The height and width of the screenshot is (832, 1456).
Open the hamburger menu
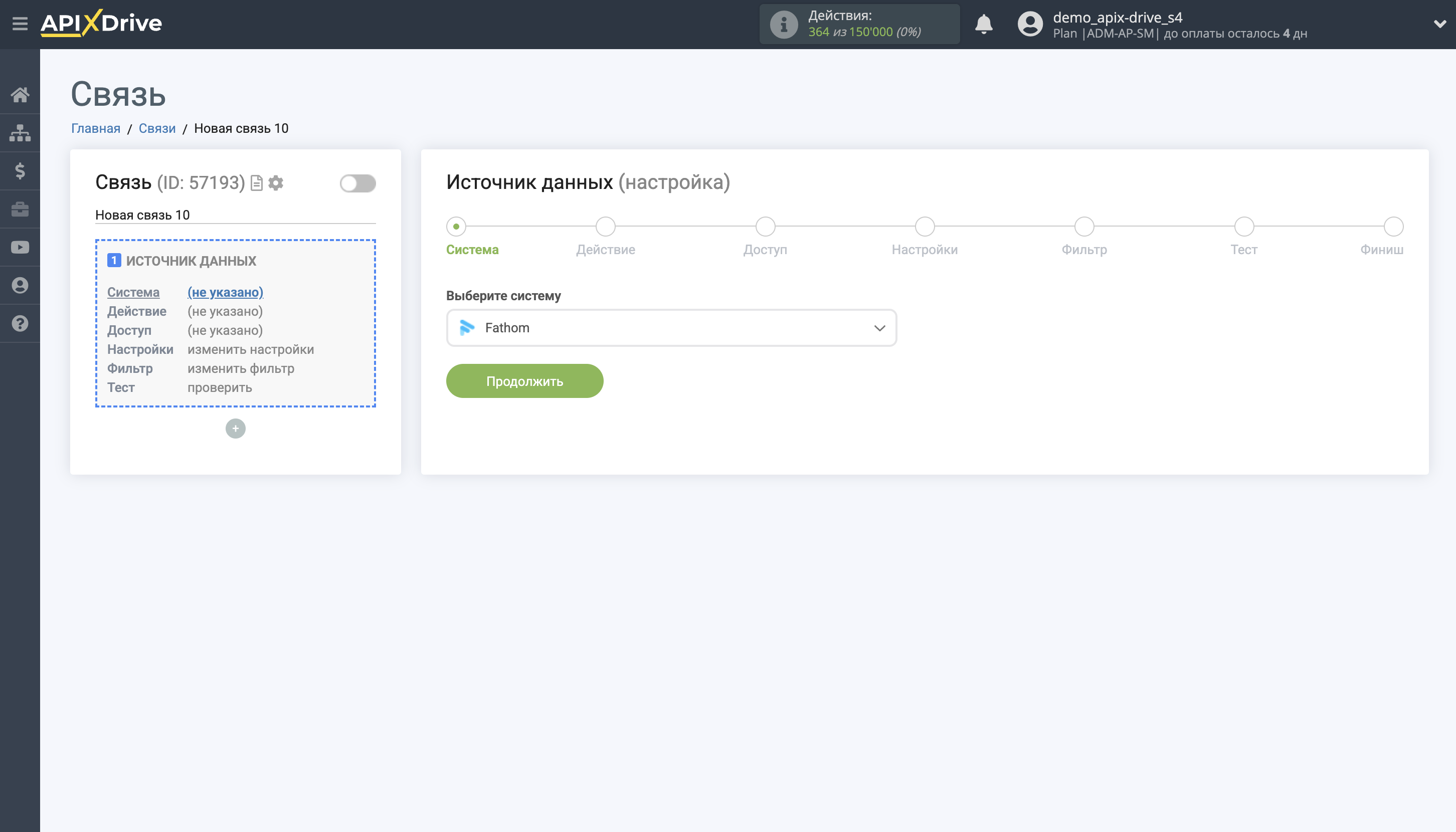[x=19, y=24]
